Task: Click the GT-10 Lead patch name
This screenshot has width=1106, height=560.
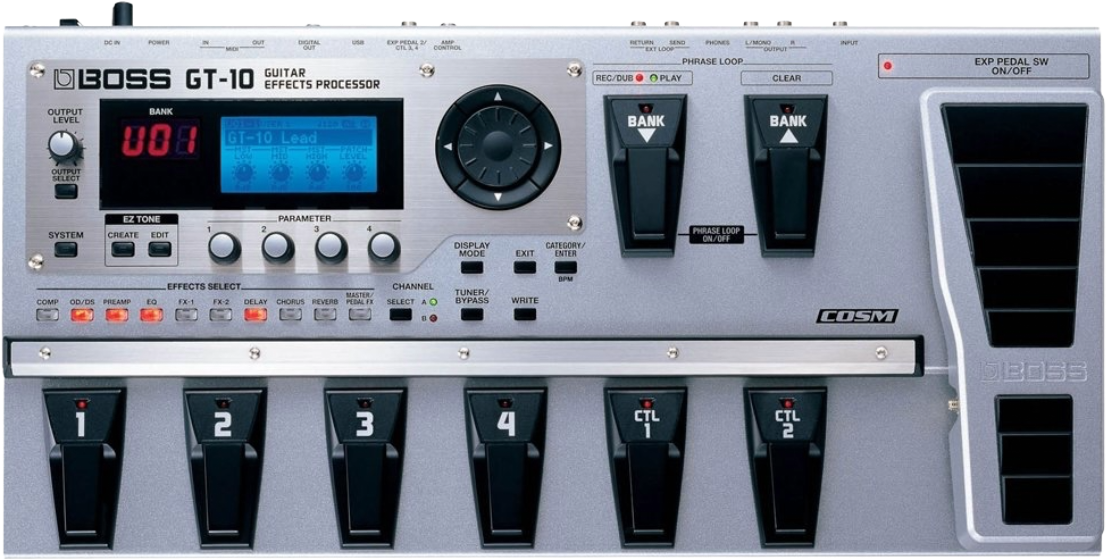Action: (274, 138)
